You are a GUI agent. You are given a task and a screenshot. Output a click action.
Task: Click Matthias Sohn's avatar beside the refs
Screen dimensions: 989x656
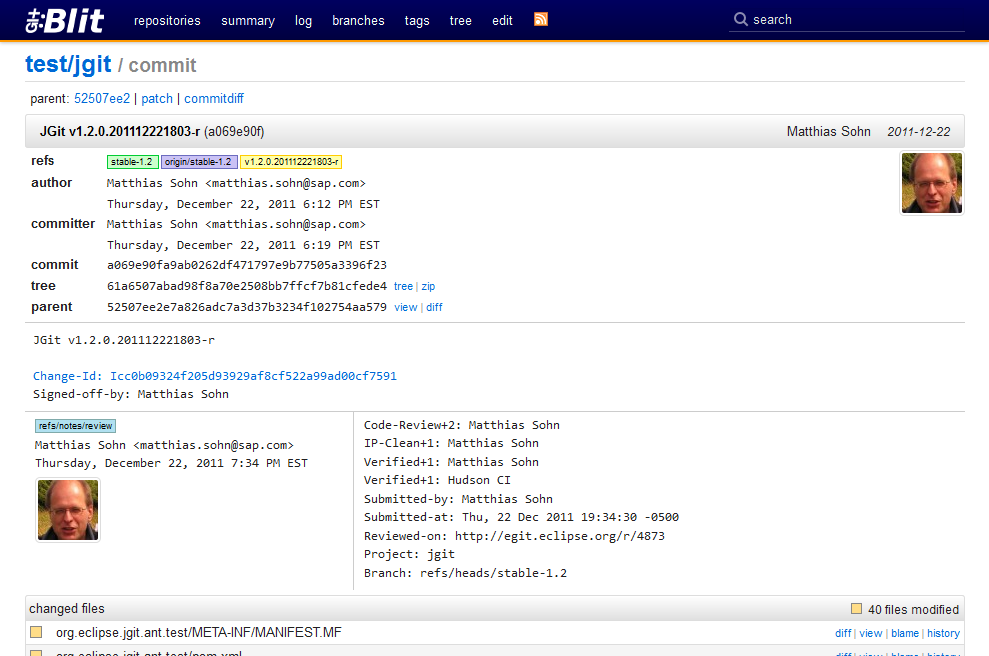[932, 183]
